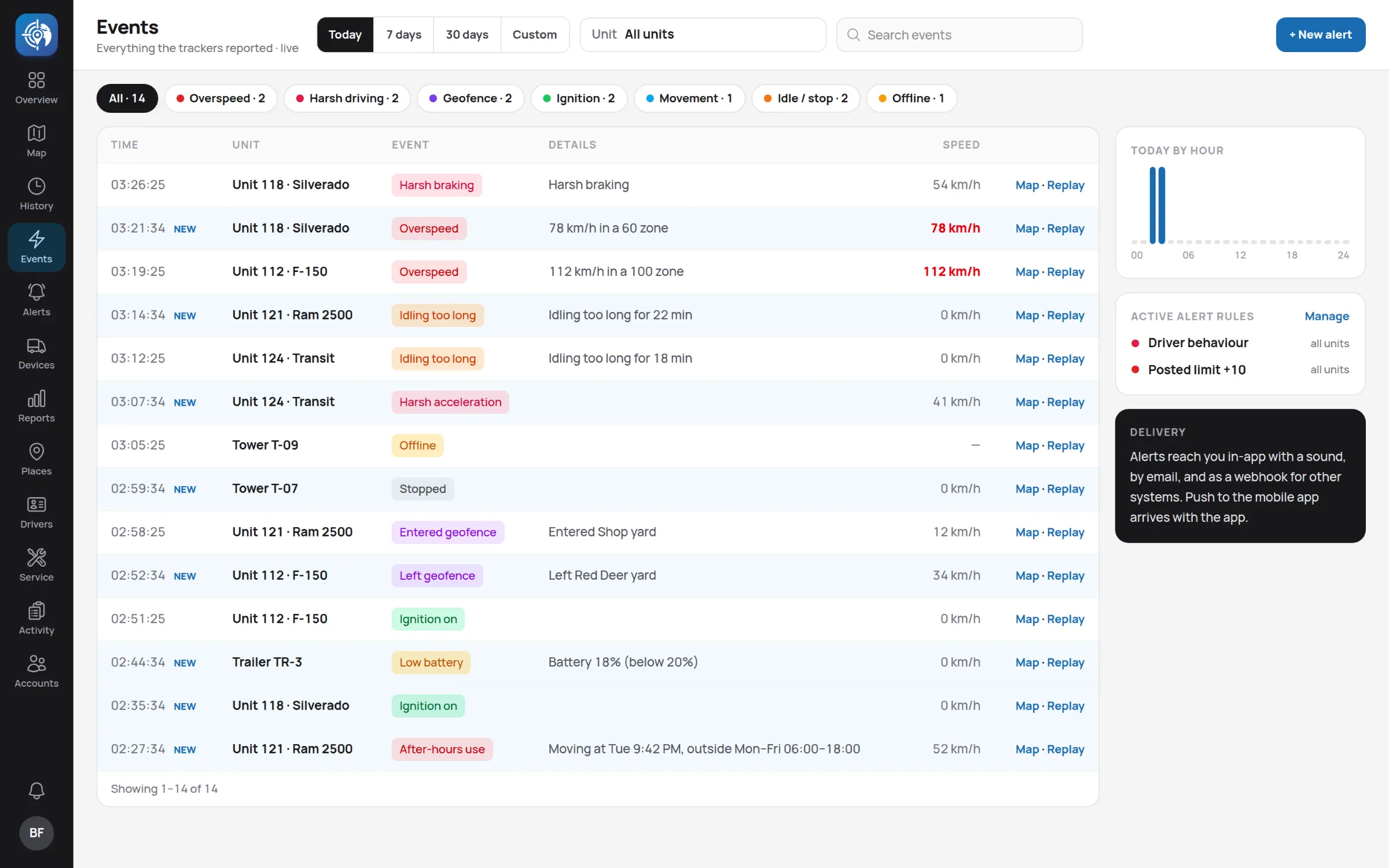Open the Activity clipboard icon

point(36,610)
